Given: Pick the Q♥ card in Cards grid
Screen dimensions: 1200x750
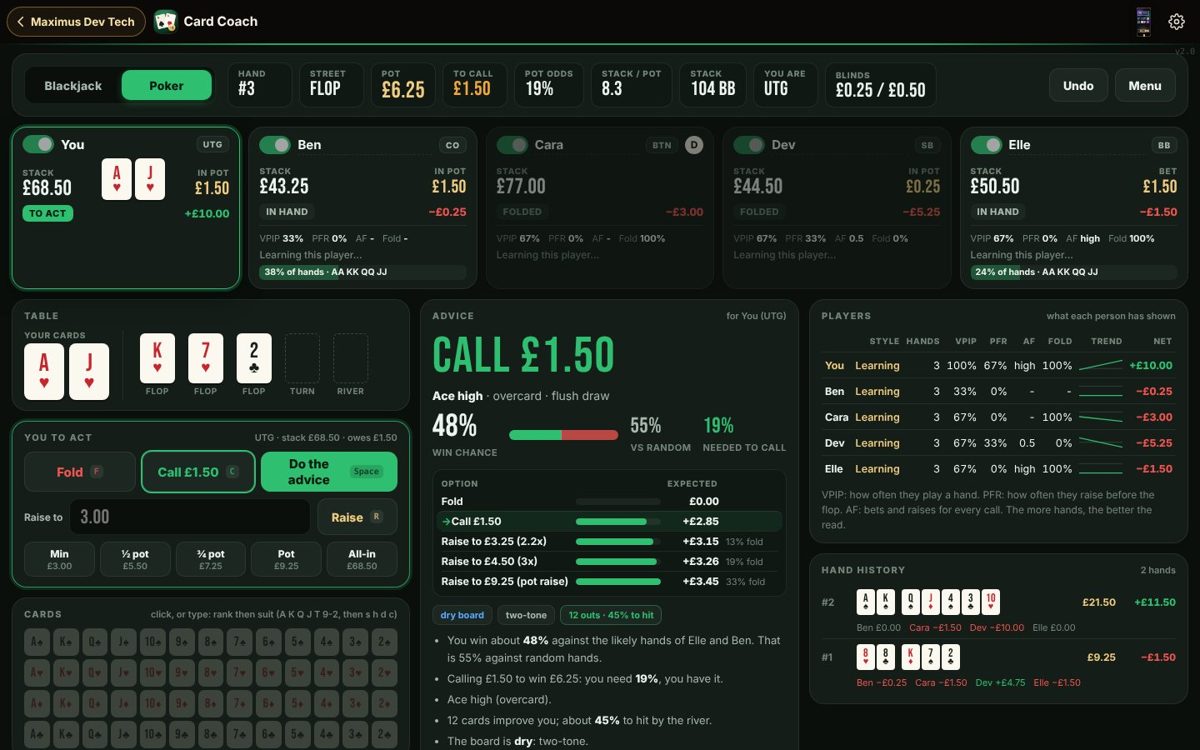Looking at the screenshot, I should 95,672.
